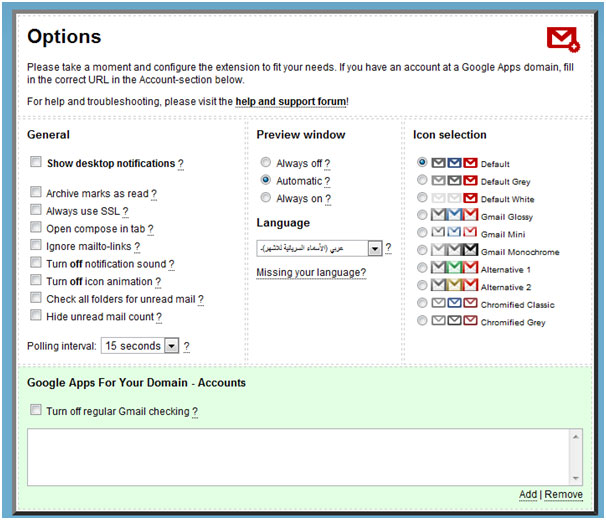Click help question mark beside Always on option
The width and height of the screenshot is (606, 520).
click(x=328, y=199)
